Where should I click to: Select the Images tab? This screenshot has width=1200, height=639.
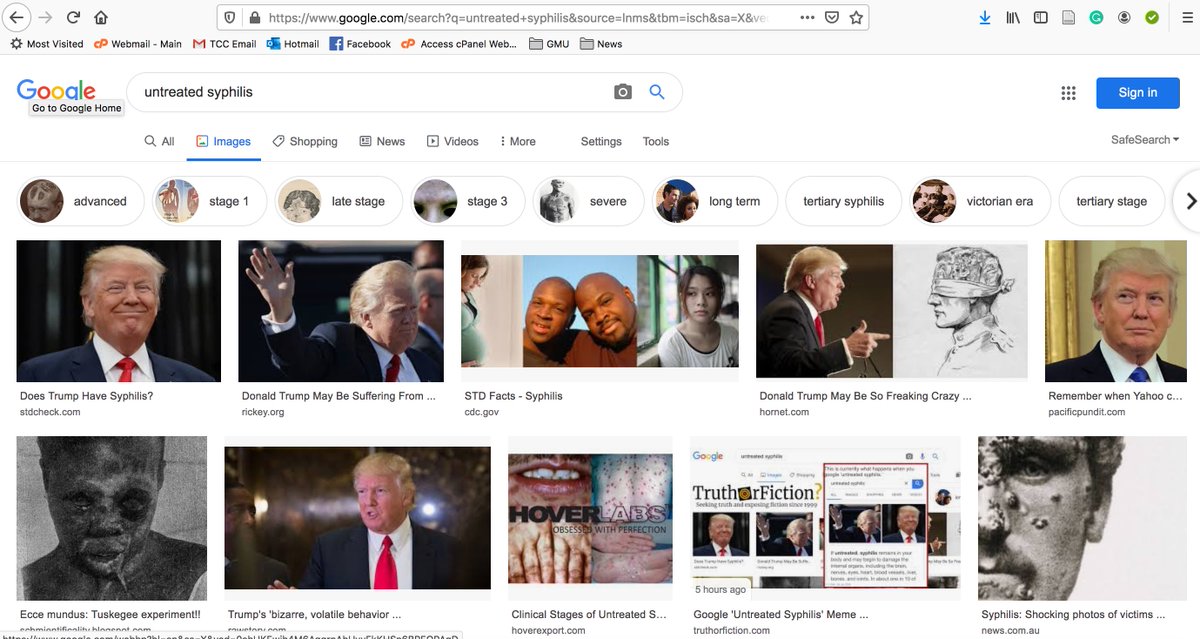(x=223, y=141)
